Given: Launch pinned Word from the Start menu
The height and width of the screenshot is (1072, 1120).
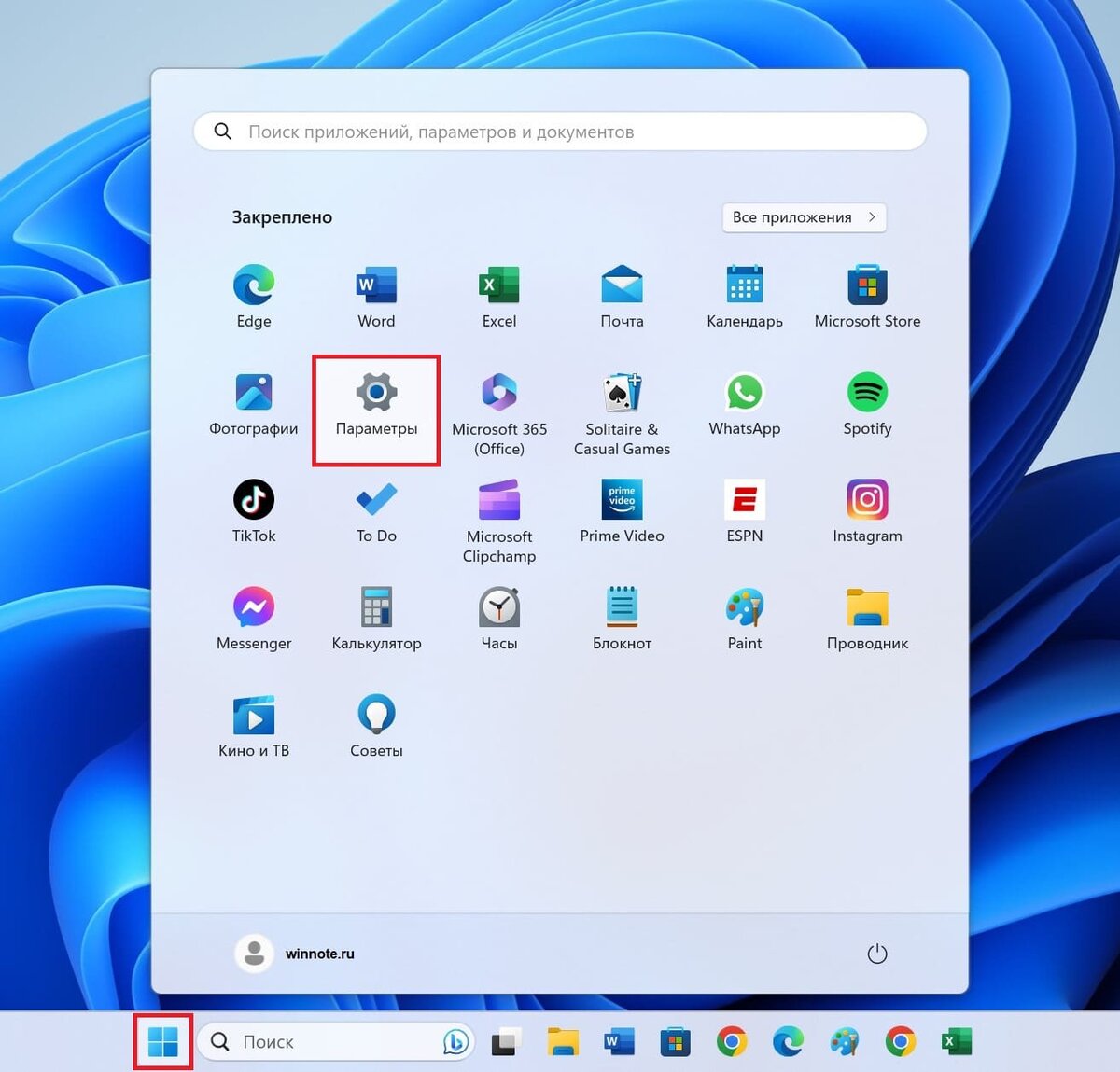Looking at the screenshot, I should pos(376,298).
